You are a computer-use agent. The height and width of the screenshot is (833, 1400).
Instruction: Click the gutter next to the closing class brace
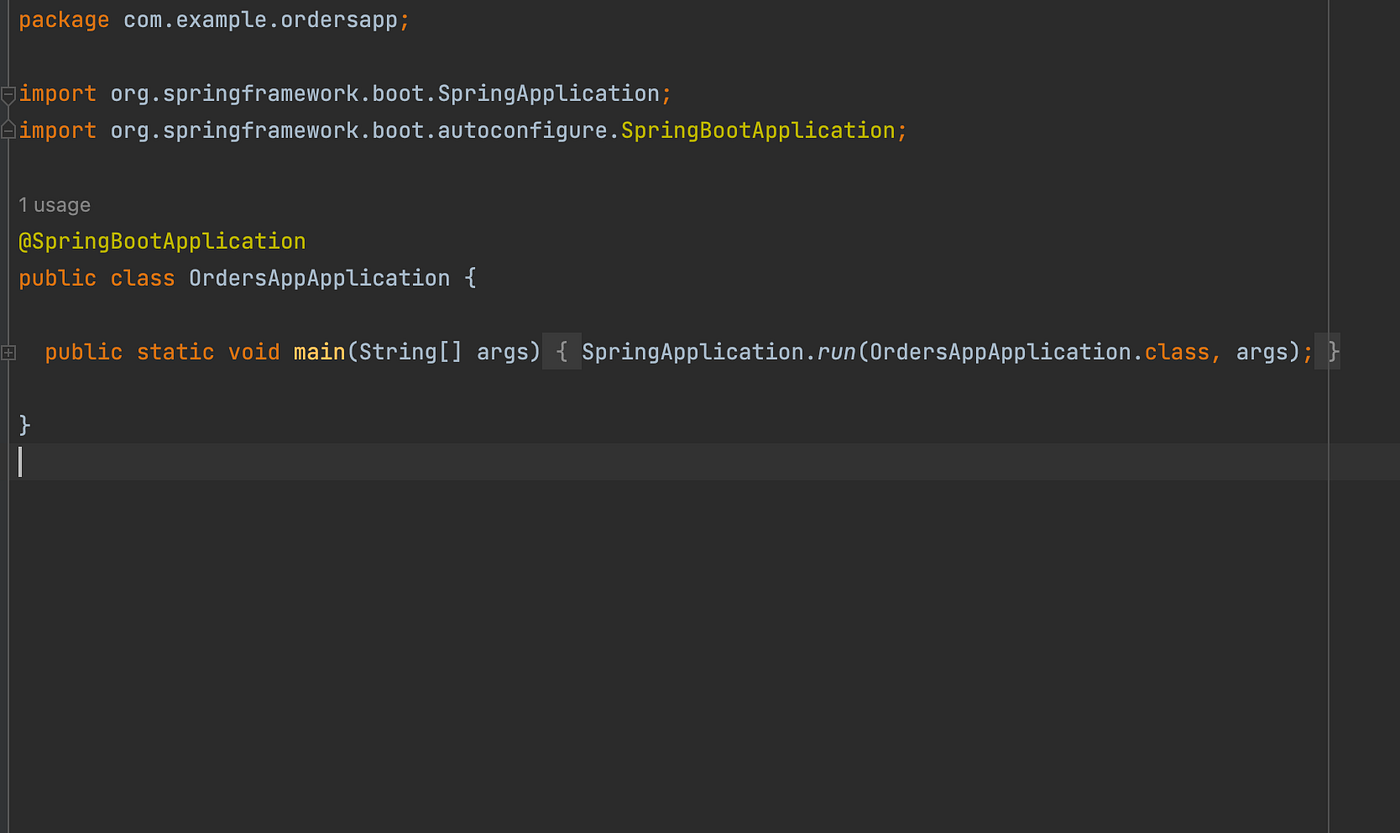(9, 424)
